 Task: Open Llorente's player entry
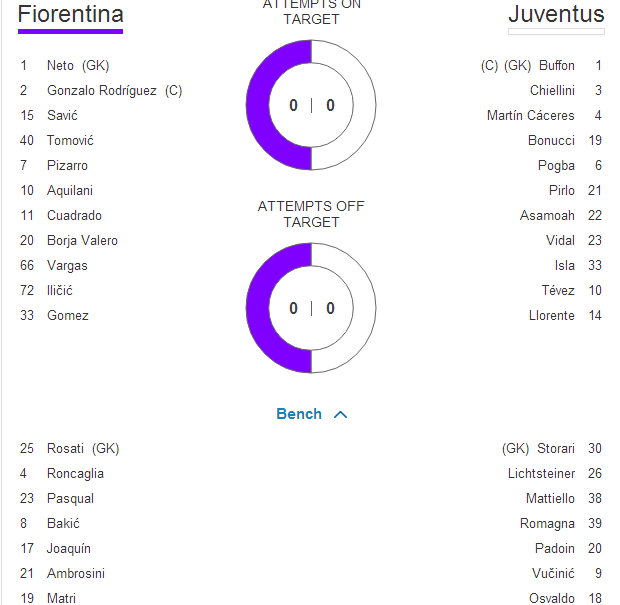pos(551,315)
